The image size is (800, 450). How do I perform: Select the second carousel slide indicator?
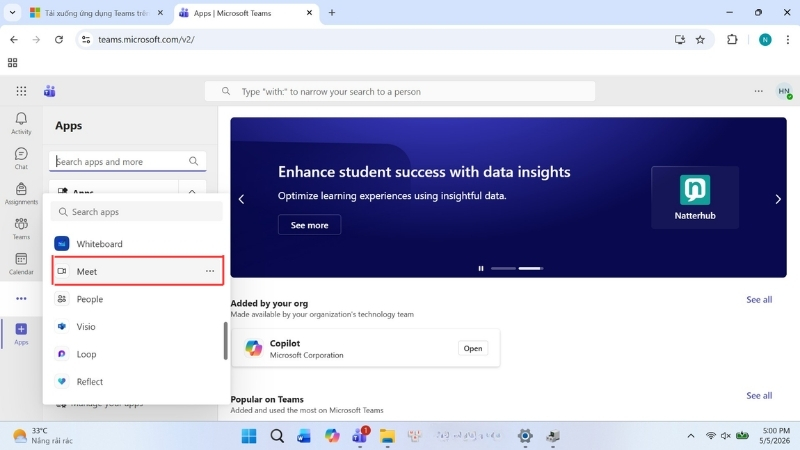coord(531,268)
